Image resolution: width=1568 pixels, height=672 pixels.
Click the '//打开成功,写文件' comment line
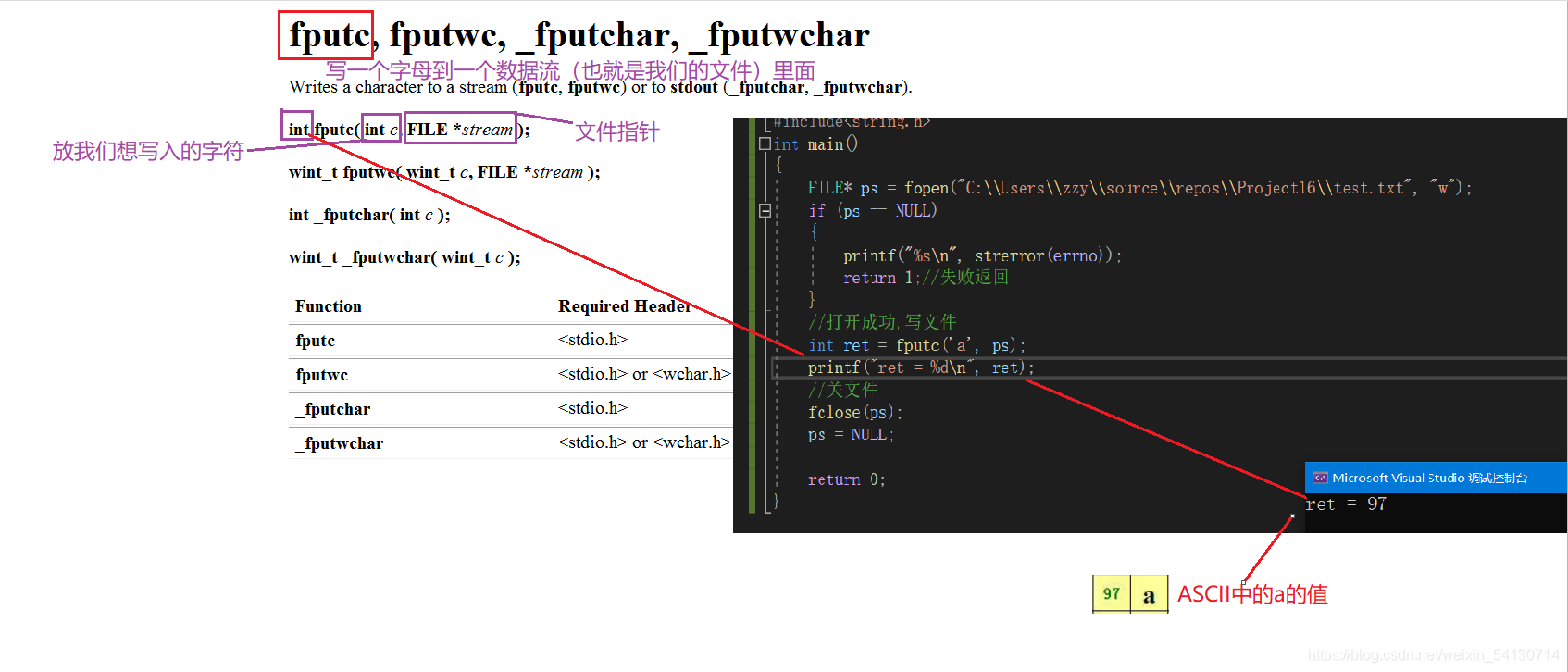[x=882, y=321]
